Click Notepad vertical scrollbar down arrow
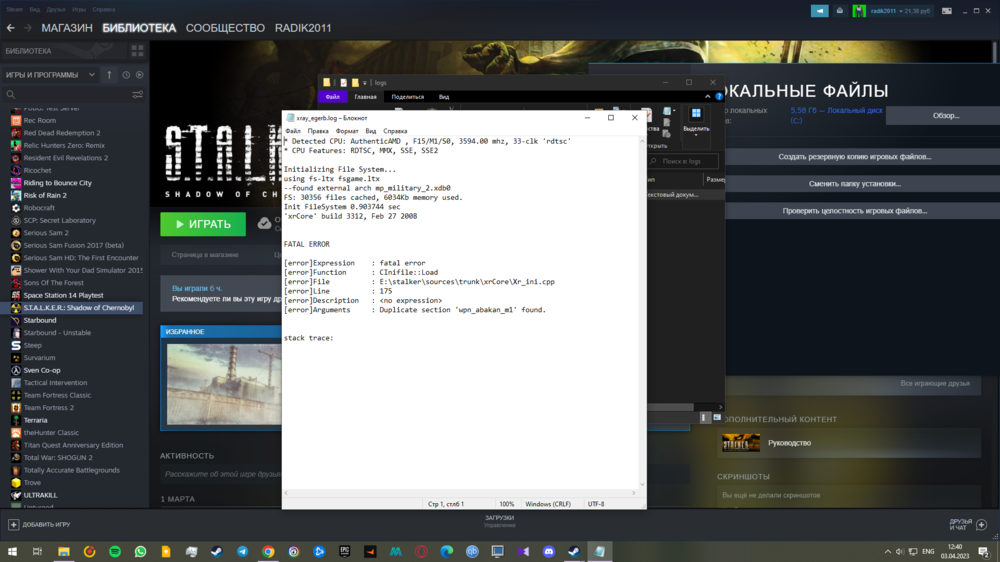Image resolution: width=1000 pixels, height=562 pixels. tap(642, 484)
